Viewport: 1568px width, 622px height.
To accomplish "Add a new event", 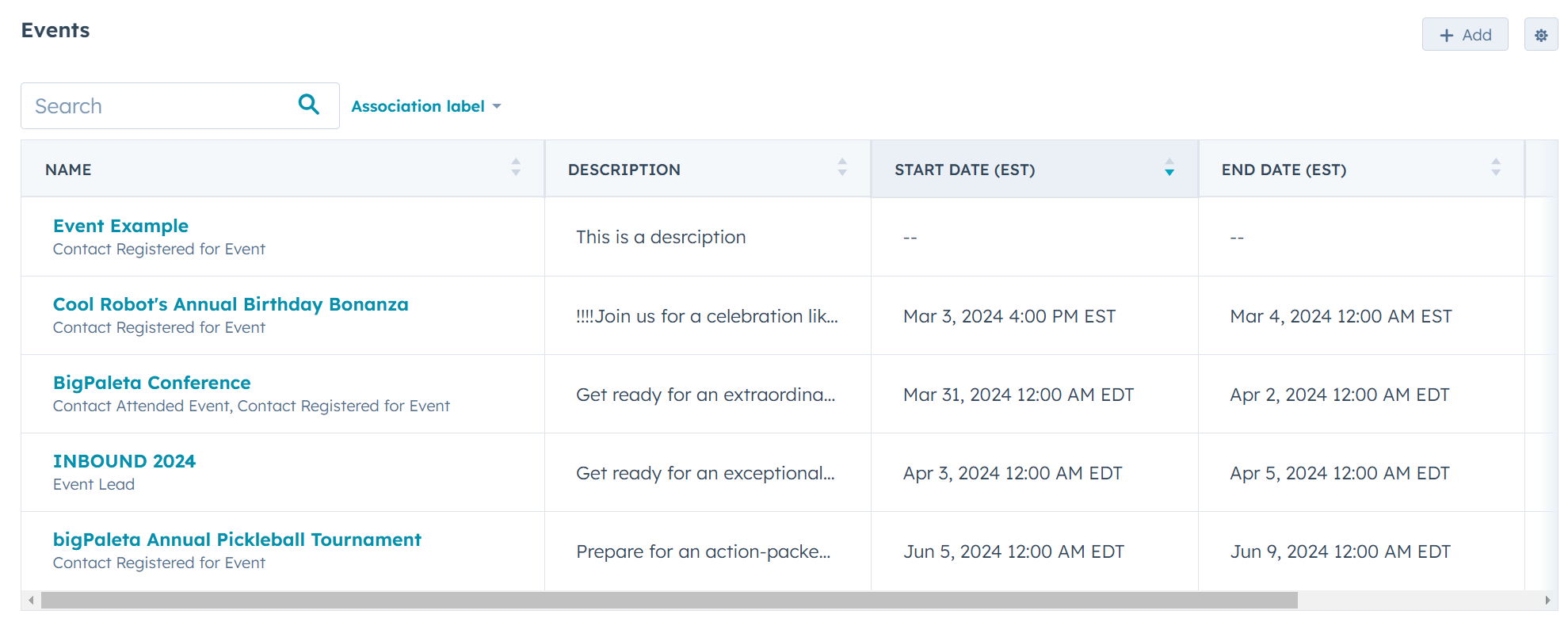I will pos(1464,35).
